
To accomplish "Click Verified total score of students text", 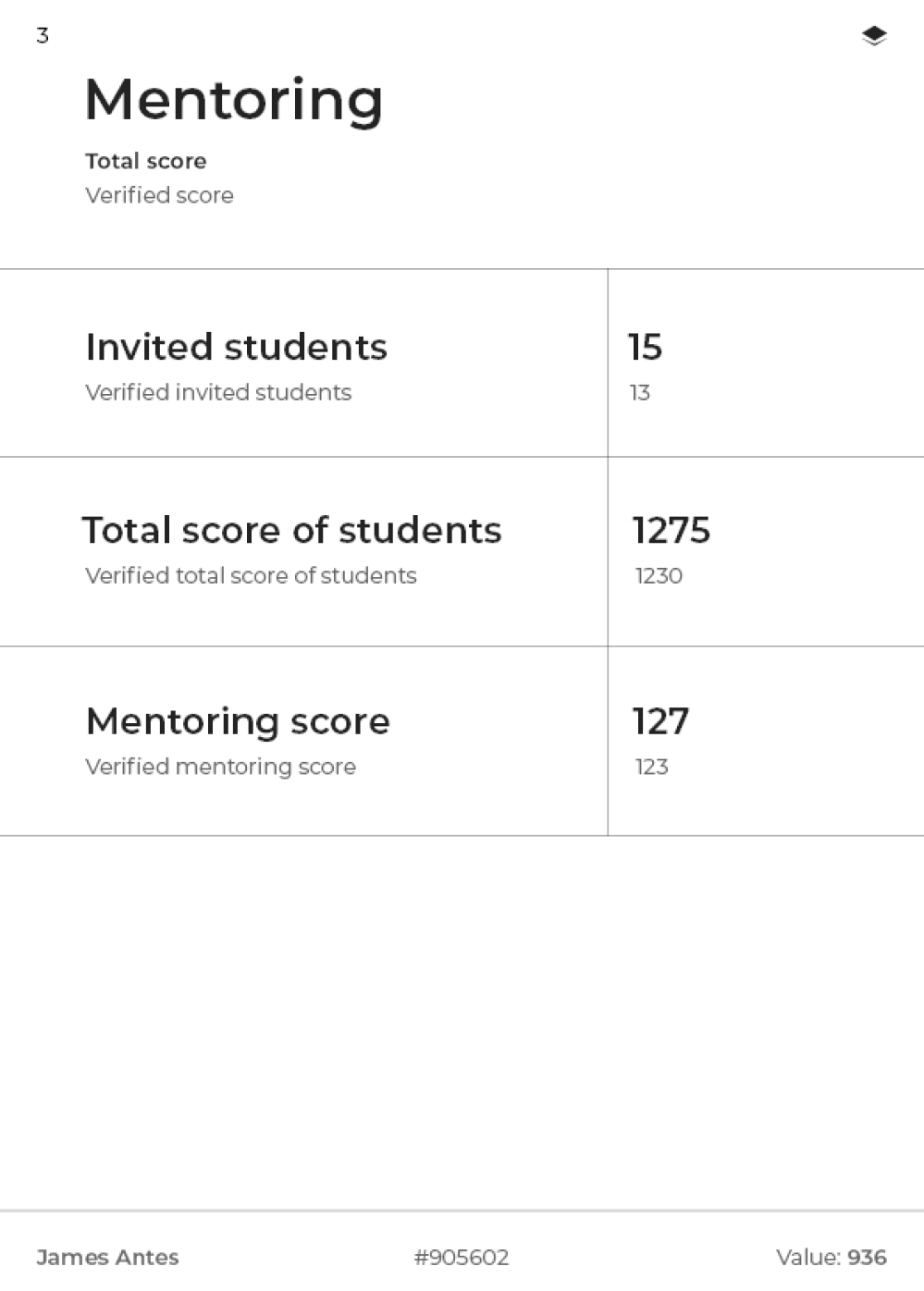I will click(251, 575).
